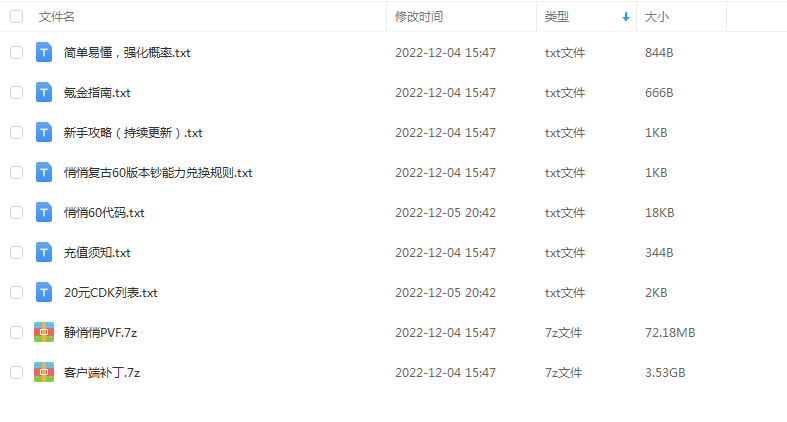Click the icon of 简单易懂,强化概率.txt
The image size is (787, 422).
click(44, 53)
